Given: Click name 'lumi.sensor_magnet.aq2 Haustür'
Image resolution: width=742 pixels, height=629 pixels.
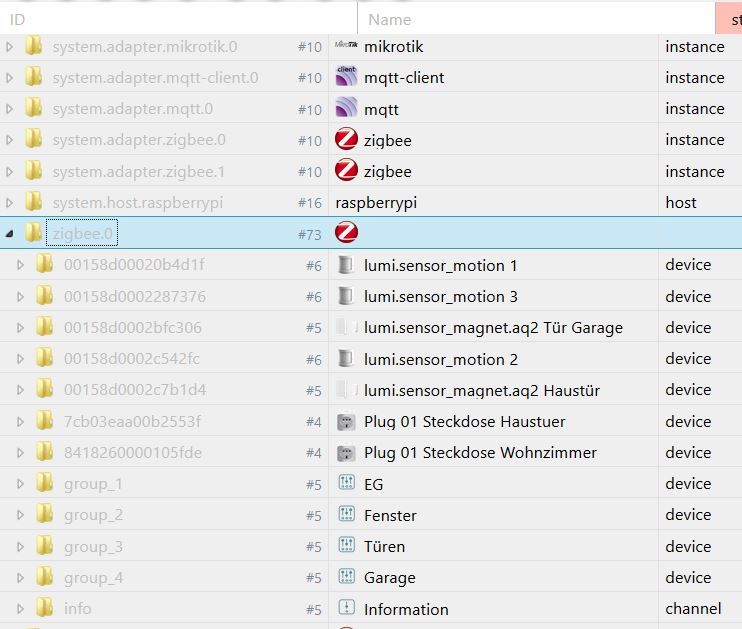Looking at the screenshot, I should tap(482, 390).
